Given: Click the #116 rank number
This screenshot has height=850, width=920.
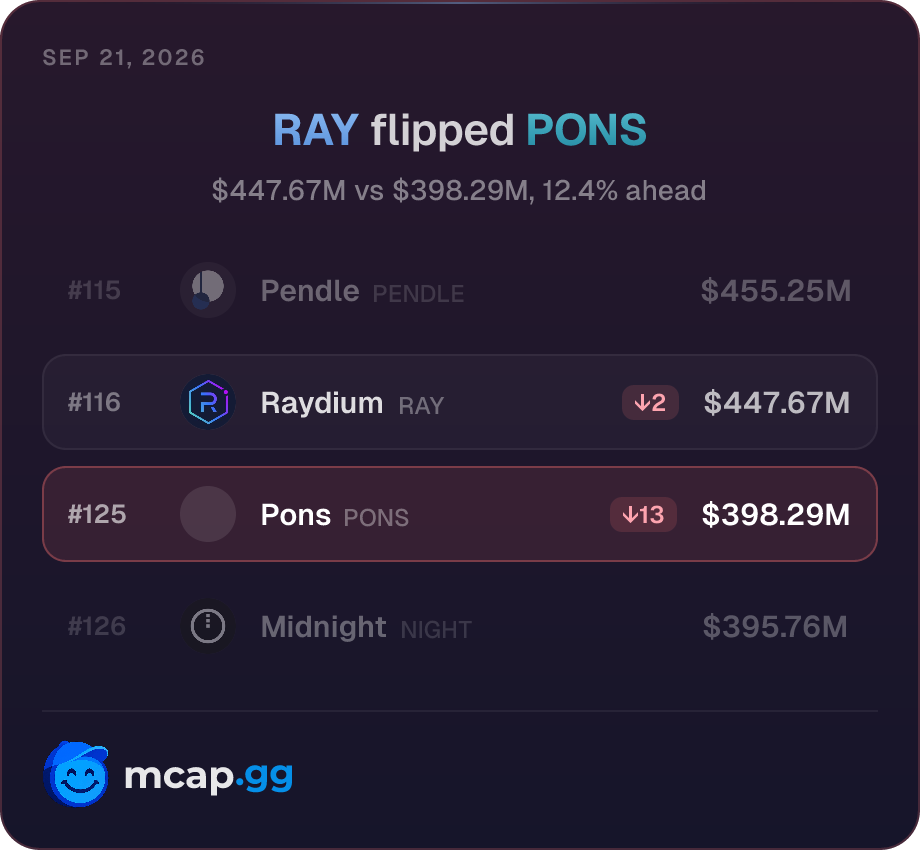Looking at the screenshot, I should (x=94, y=402).
